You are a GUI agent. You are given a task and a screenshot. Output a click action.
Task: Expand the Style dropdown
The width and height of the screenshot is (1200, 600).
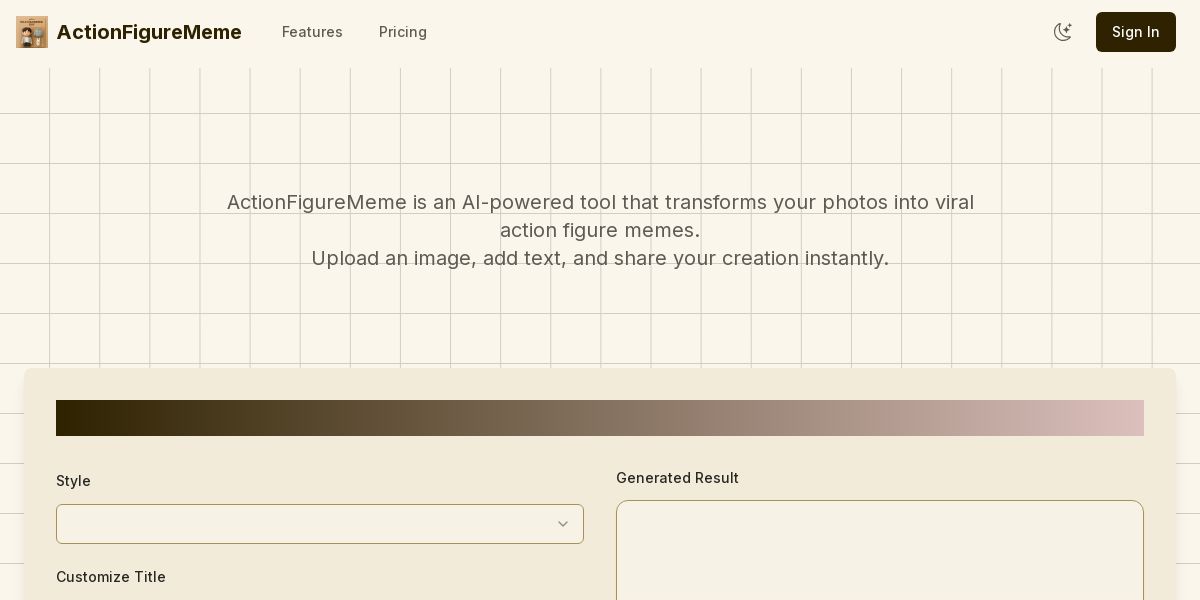point(320,524)
